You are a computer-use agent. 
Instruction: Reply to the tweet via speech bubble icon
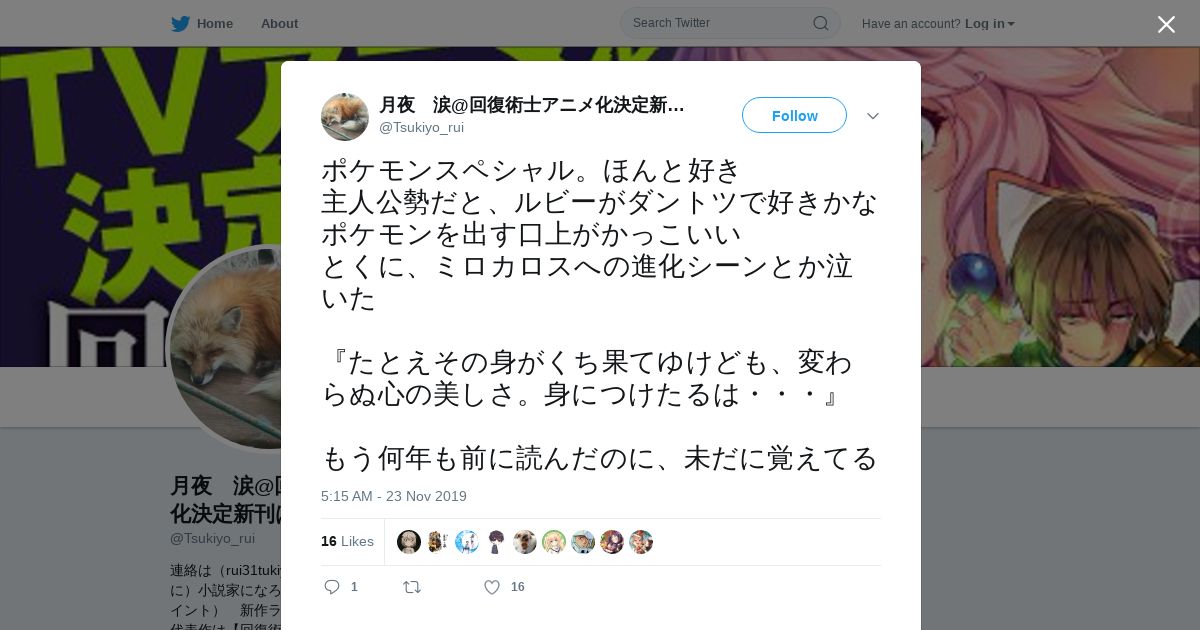(x=332, y=587)
